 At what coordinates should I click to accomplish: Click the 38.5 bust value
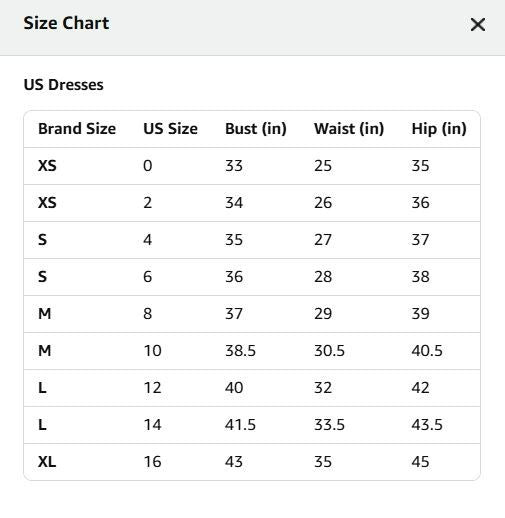tap(240, 351)
